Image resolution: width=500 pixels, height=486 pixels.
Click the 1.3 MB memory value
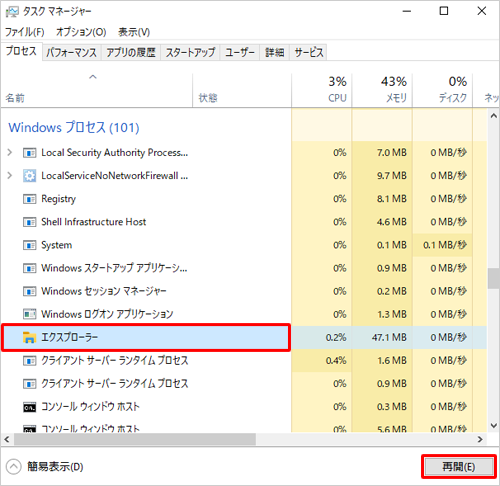(x=392, y=314)
